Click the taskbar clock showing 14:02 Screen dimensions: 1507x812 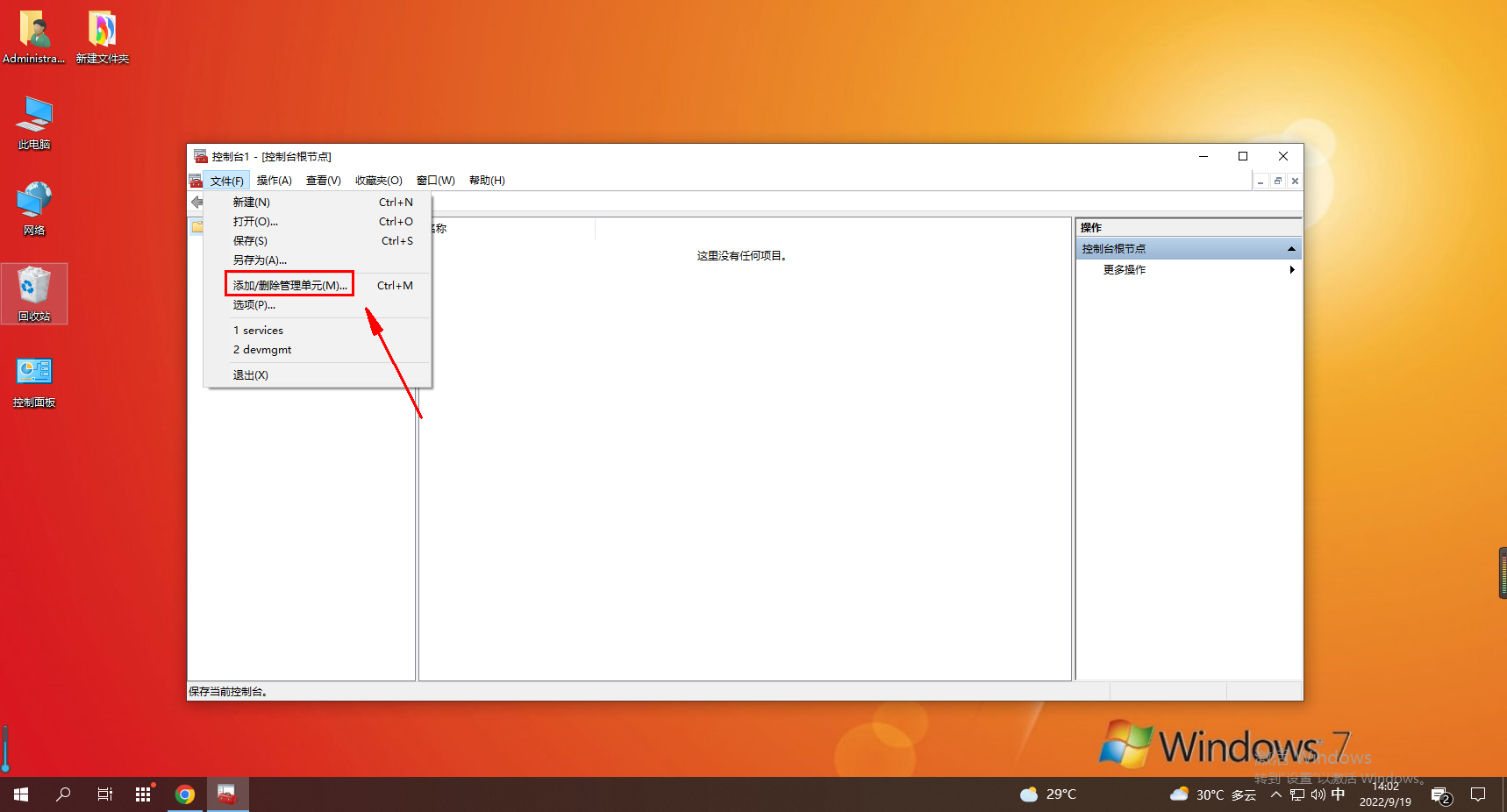coord(1385,794)
